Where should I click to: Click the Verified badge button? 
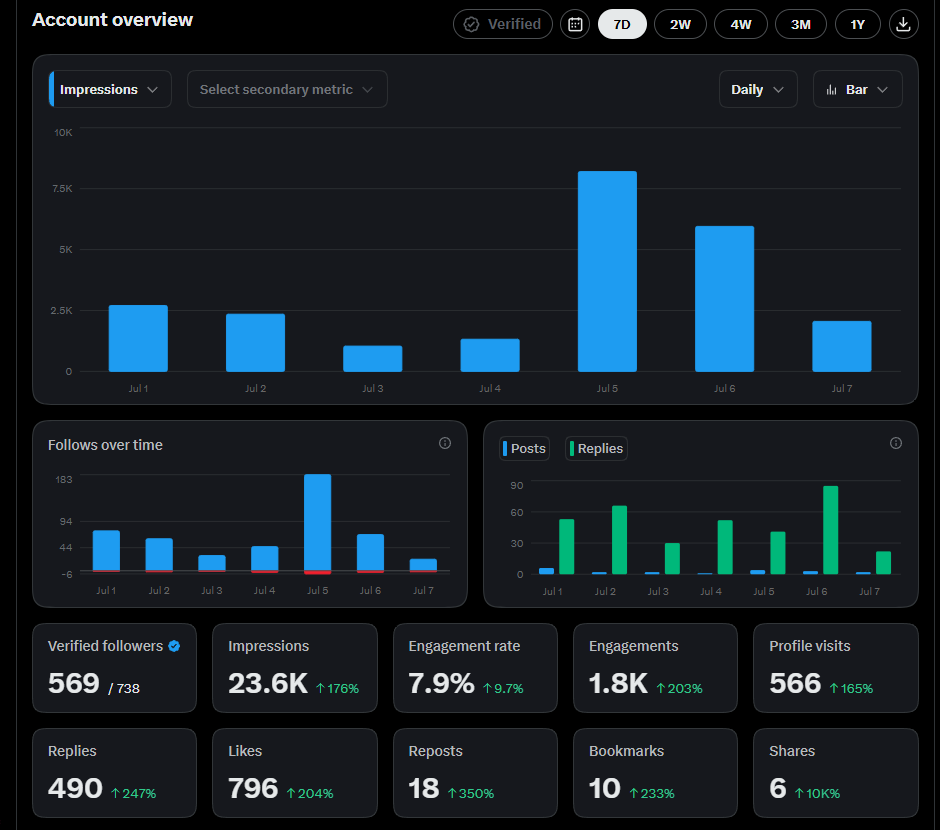(x=502, y=25)
